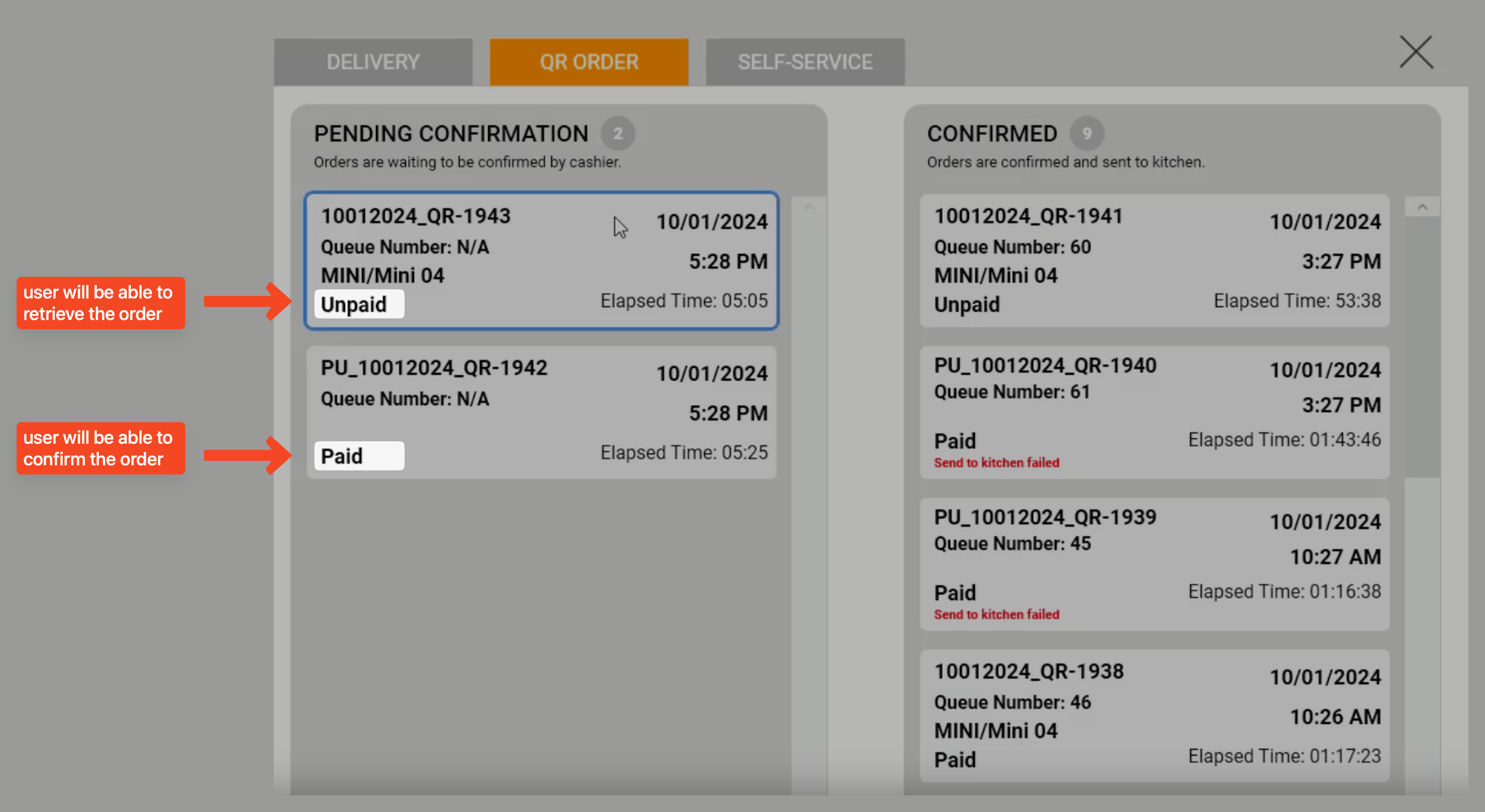Click 'Queue Number: 45' text
Image resolution: width=1485 pixels, height=812 pixels.
(1012, 543)
